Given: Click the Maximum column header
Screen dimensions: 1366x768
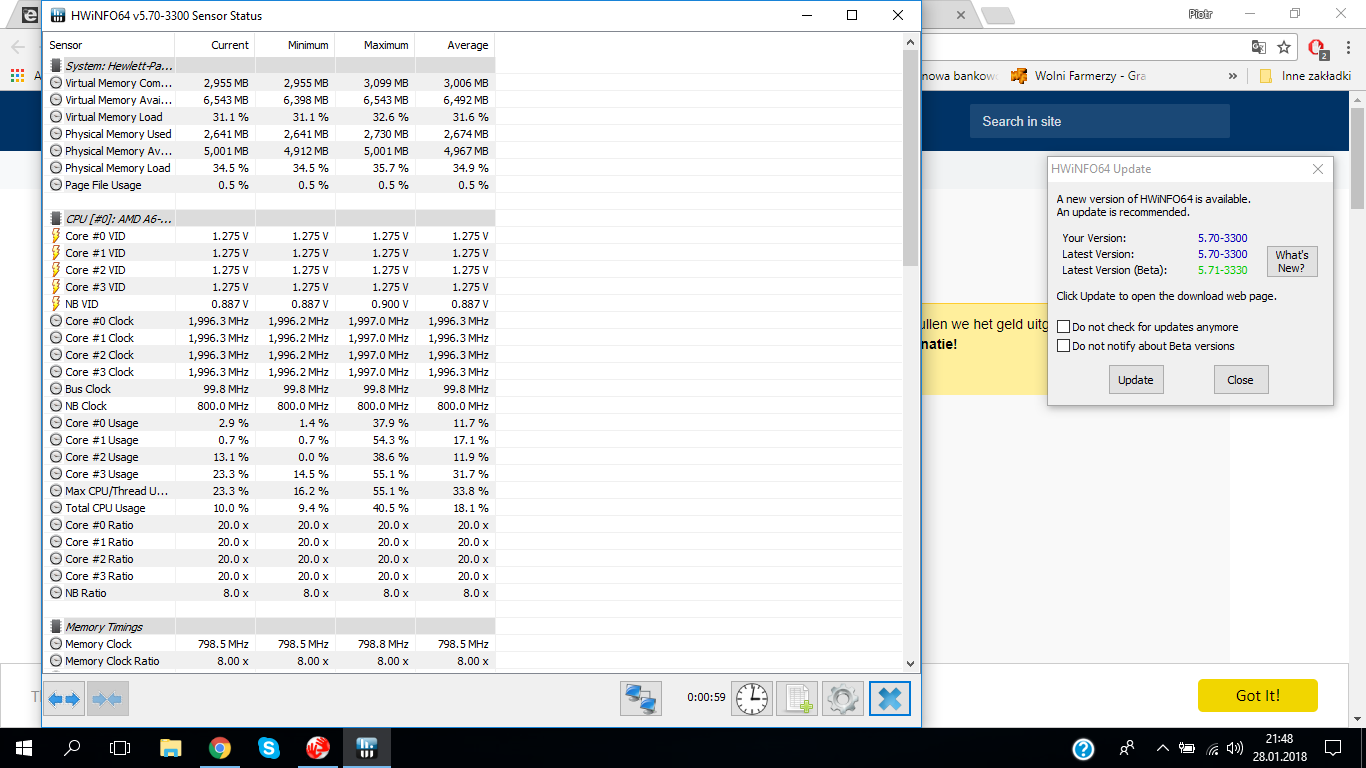Looking at the screenshot, I should click(x=375, y=45).
